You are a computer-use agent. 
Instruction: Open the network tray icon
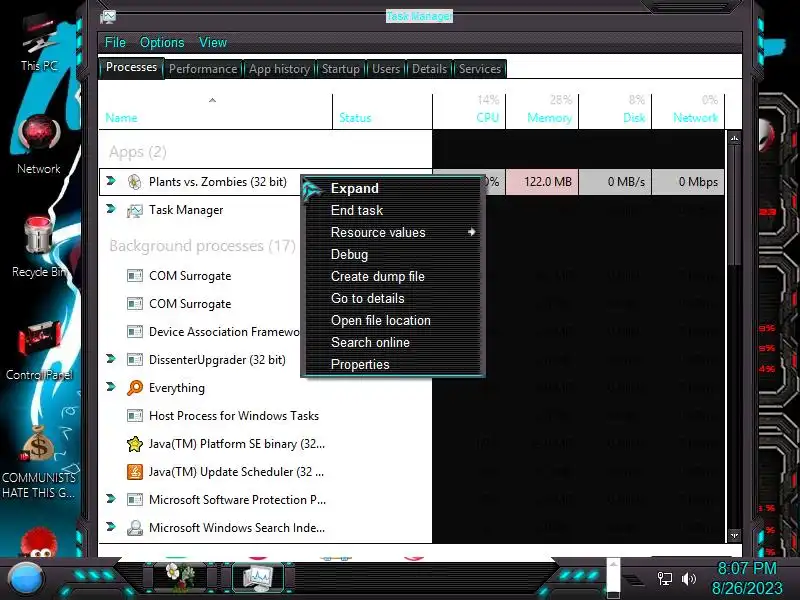point(664,579)
